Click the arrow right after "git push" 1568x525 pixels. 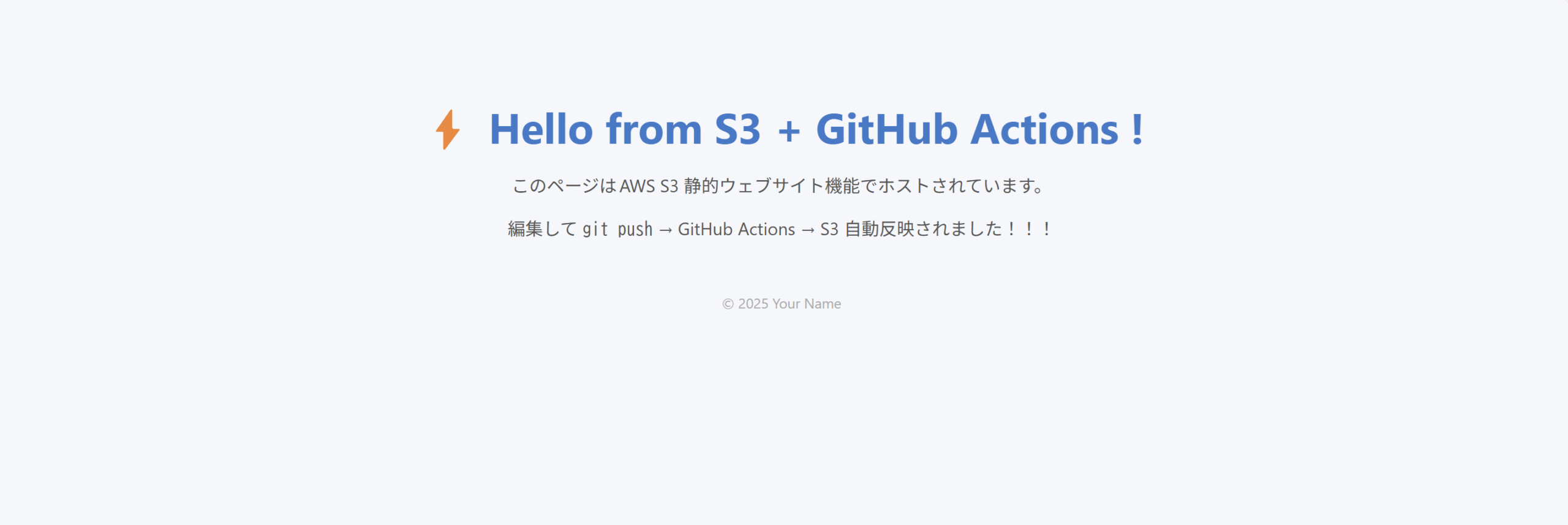coord(666,230)
